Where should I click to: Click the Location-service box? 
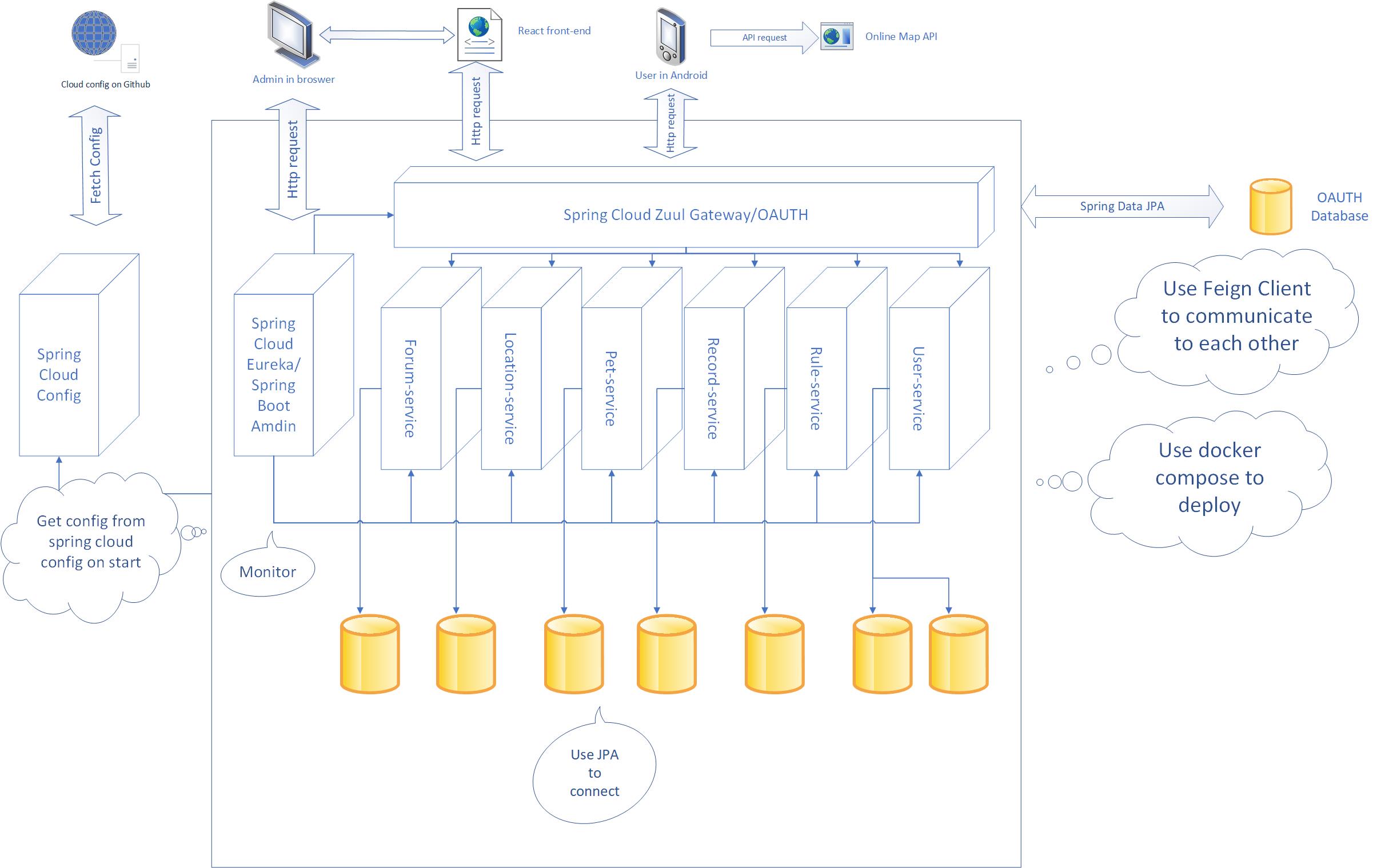[x=510, y=388]
